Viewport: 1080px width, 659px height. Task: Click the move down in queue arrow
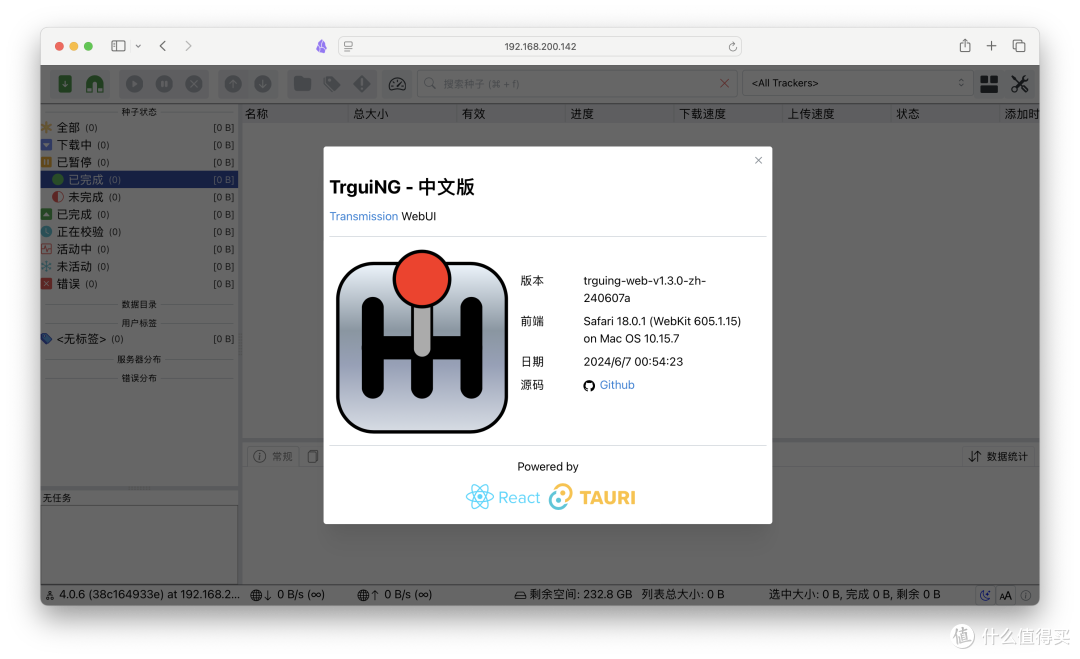(262, 84)
